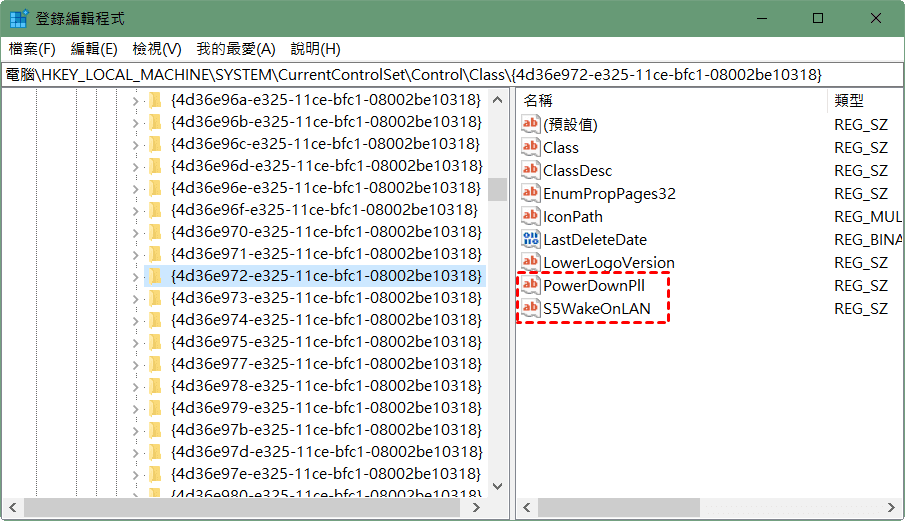This screenshot has width=905, height=521.
Task: Click right arrow of values pane horizontal scrollbar
Action: [x=892, y=508]
